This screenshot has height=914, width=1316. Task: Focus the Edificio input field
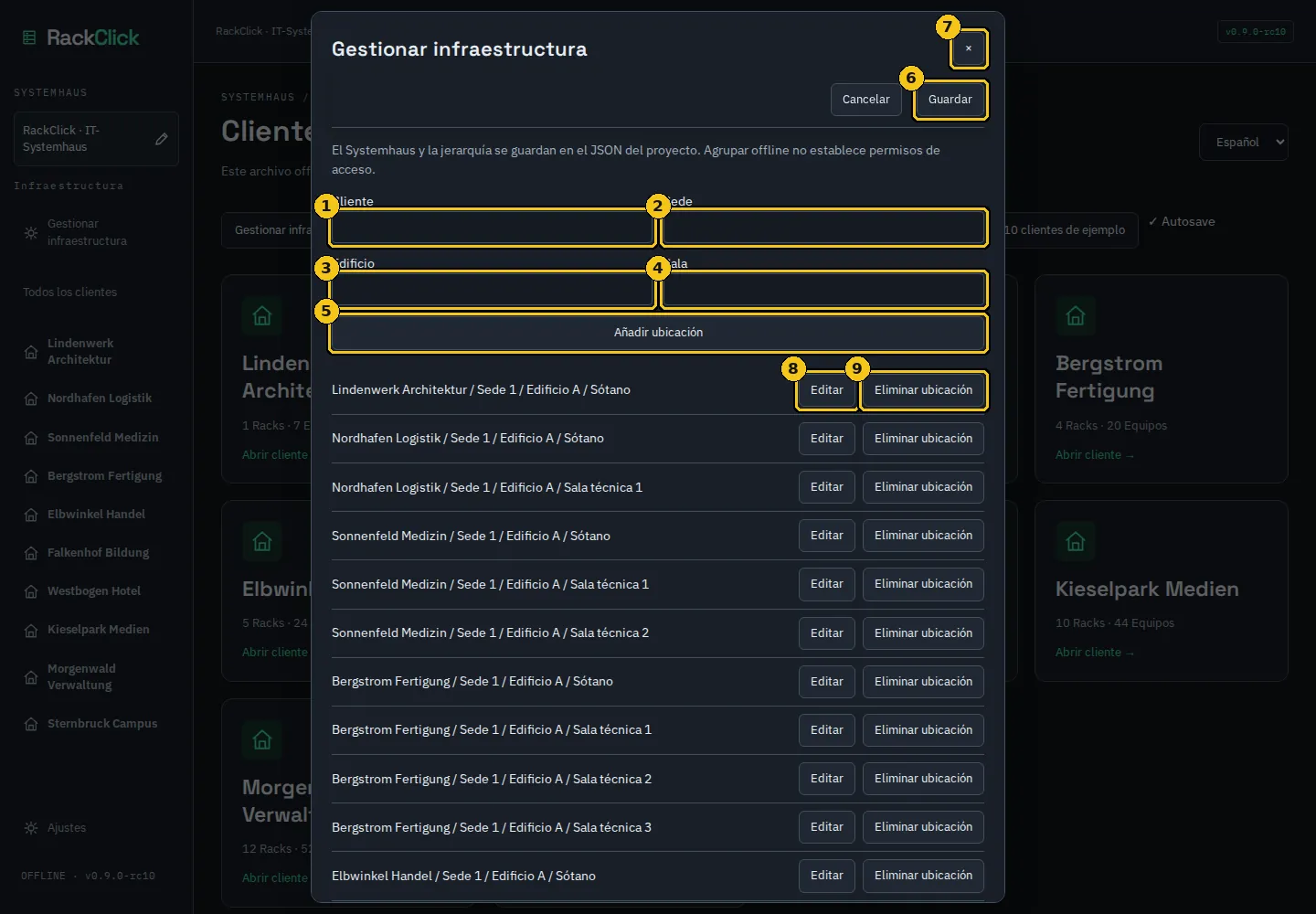pyautogui.click(x=493, y=290)
